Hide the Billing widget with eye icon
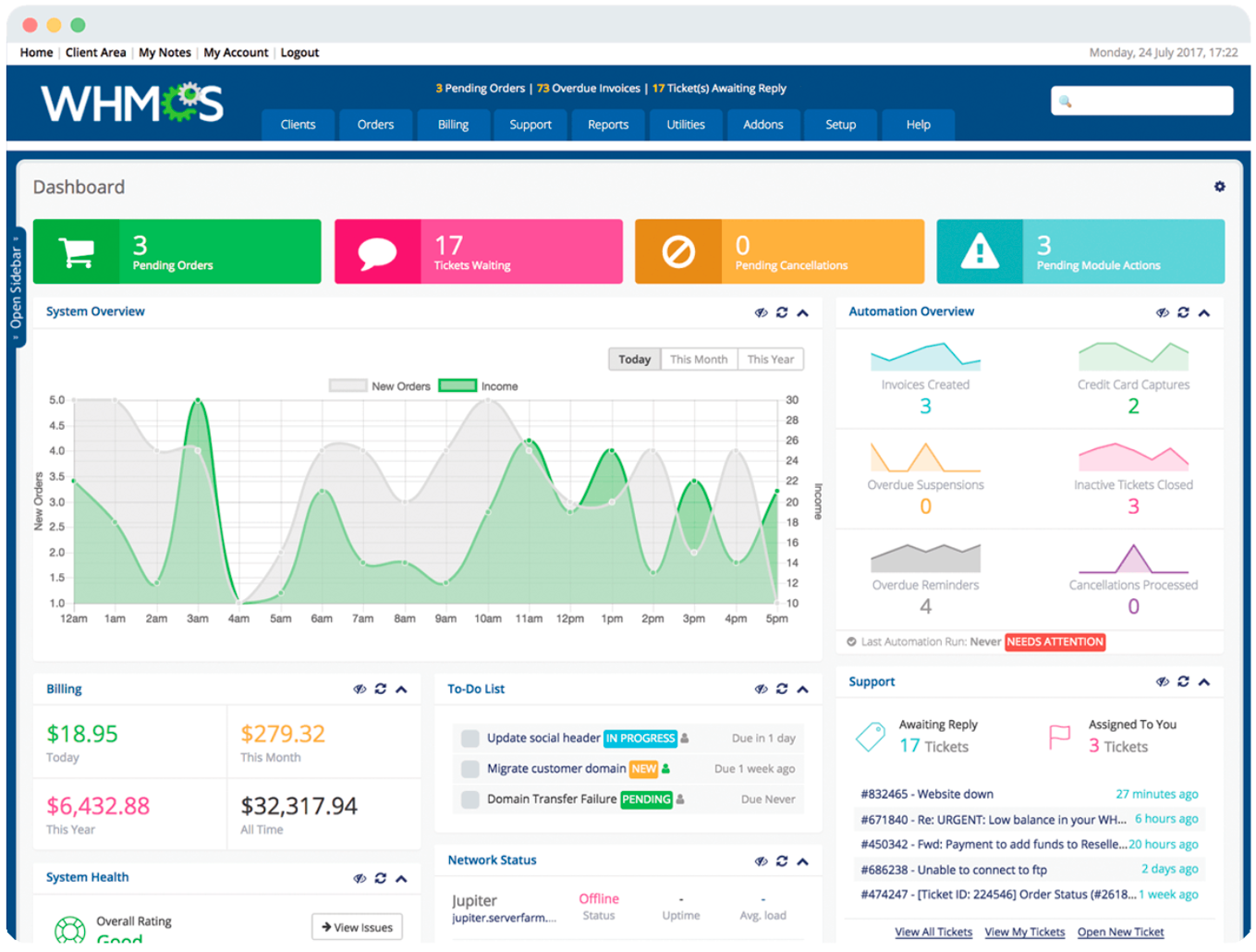The height and width of the screenshot is (952, 1256). (x=360, y=690)
